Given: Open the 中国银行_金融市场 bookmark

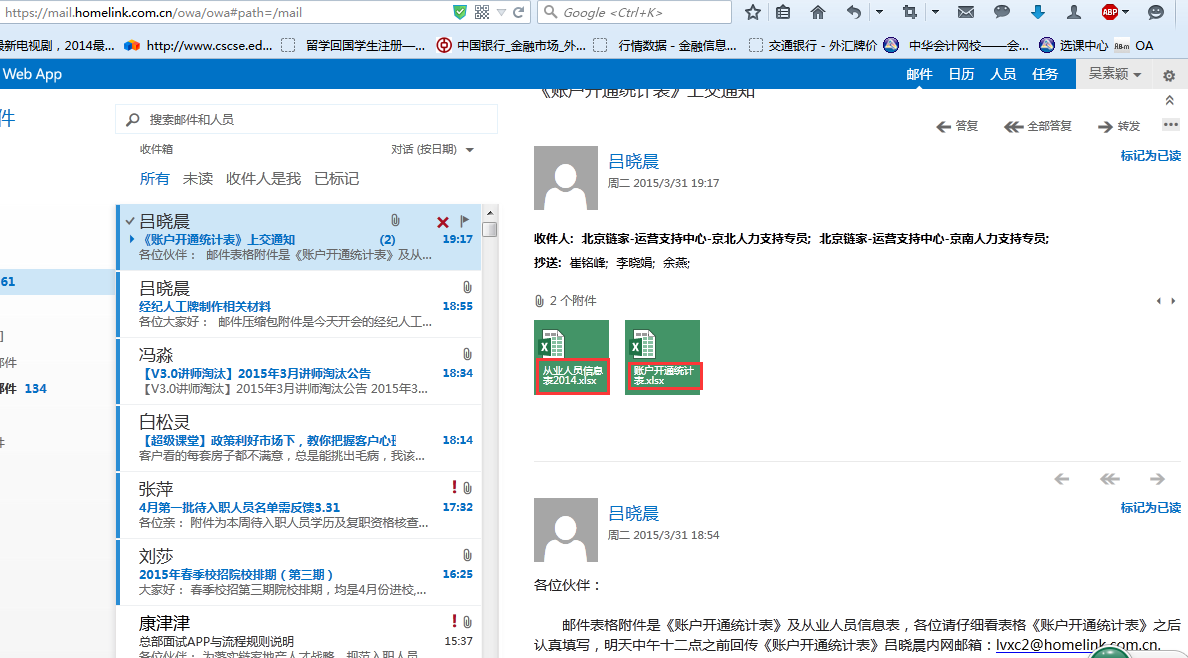Looking at the screenshot, I should [511, 45].
